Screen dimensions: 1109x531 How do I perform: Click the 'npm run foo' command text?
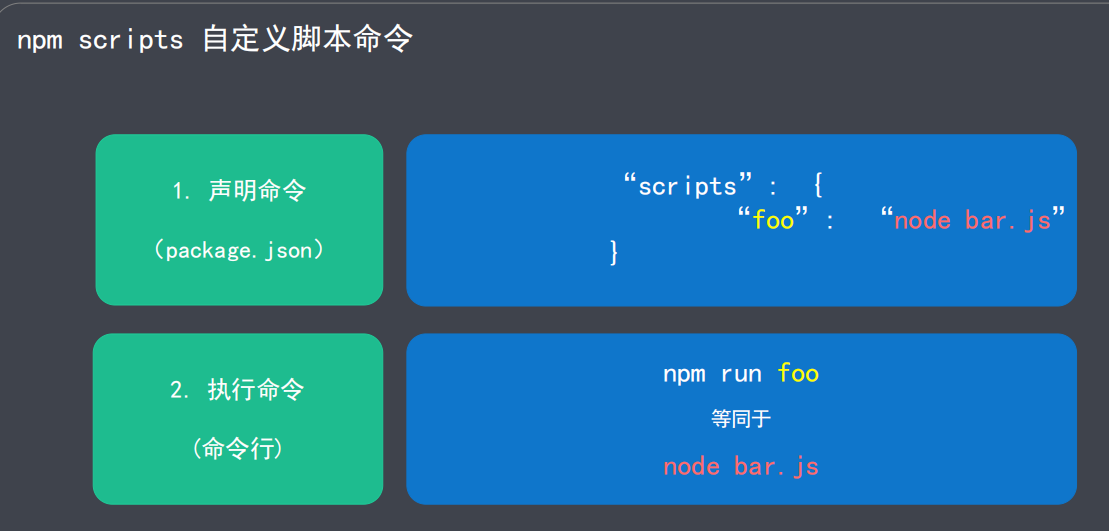click(741, 373)
